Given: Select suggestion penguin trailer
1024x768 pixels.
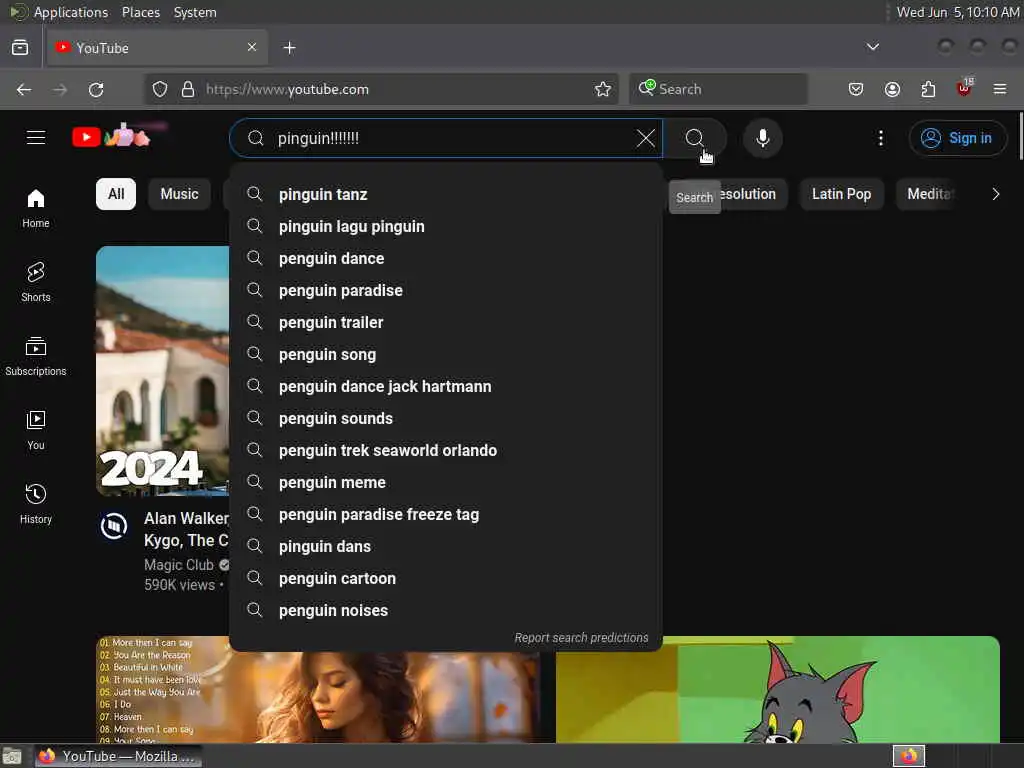Looking at the screenshot, I should [x=446, y=322].
